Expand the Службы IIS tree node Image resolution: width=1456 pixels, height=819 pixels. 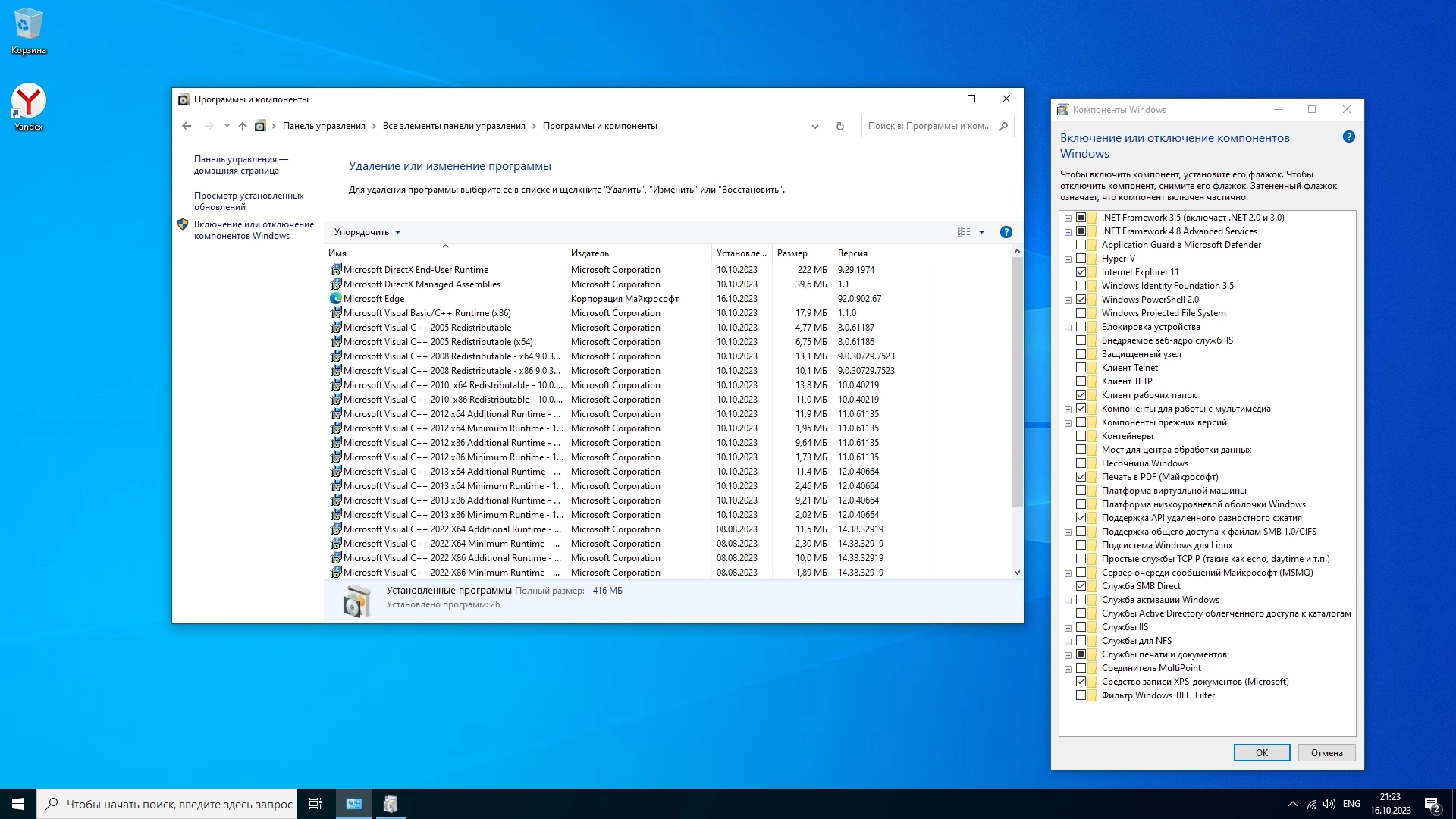point(1068,628)
